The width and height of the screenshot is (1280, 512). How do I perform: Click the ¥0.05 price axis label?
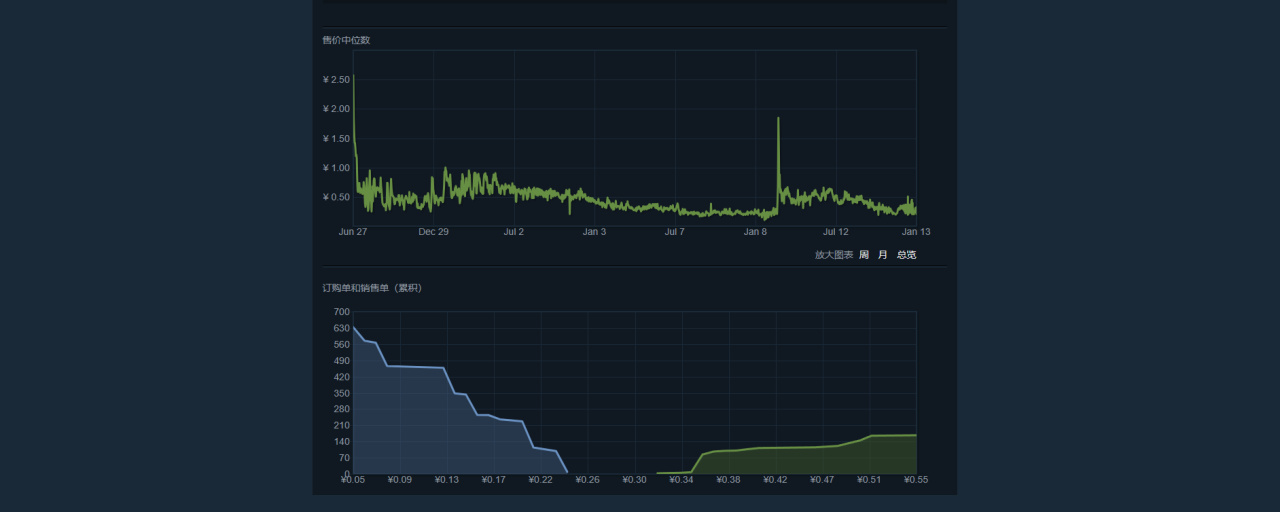point(352,480)
